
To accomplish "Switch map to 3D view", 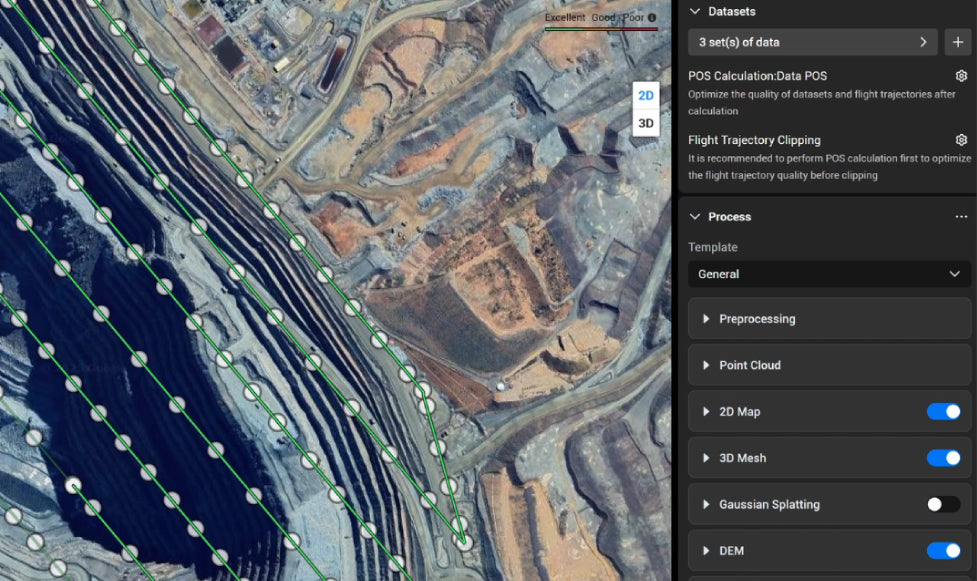I will click(x=646, y=123).
